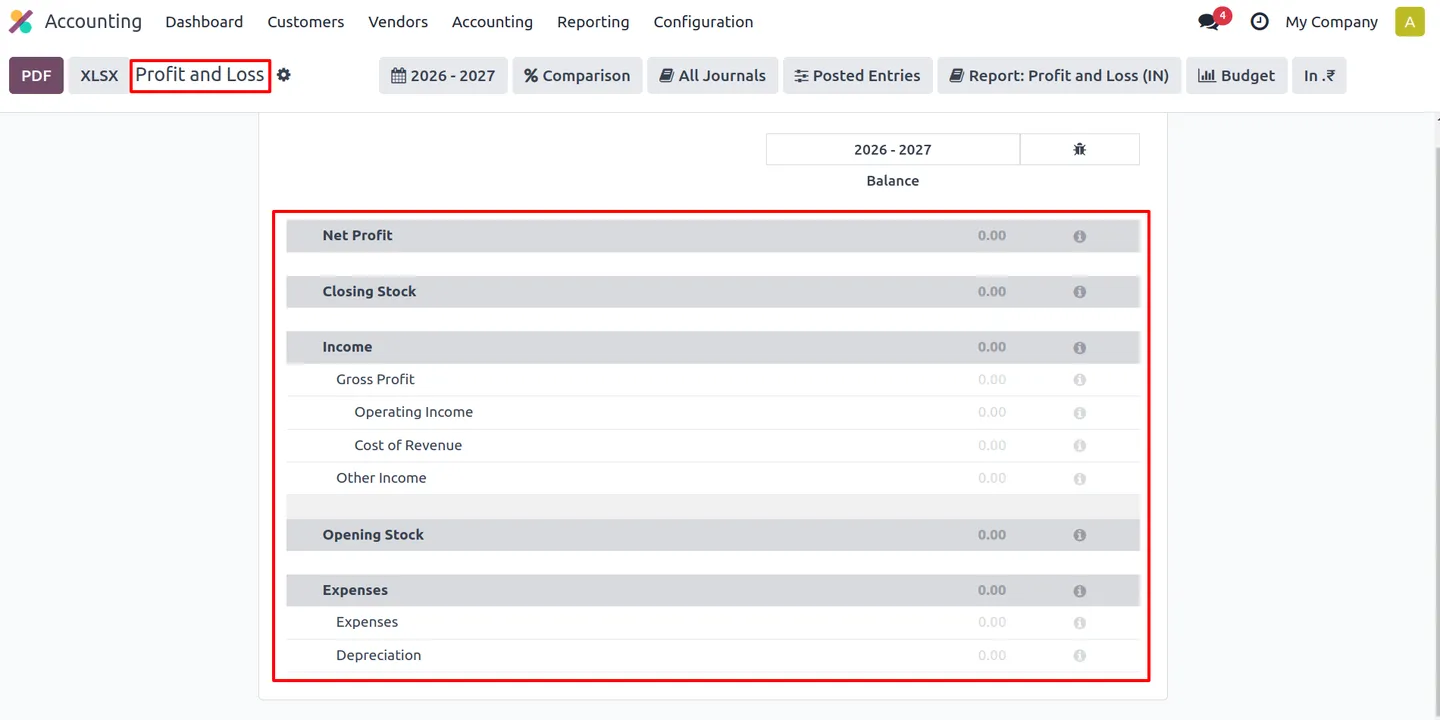Click the Depreciation 0.00 balance value

click(992, 655)
